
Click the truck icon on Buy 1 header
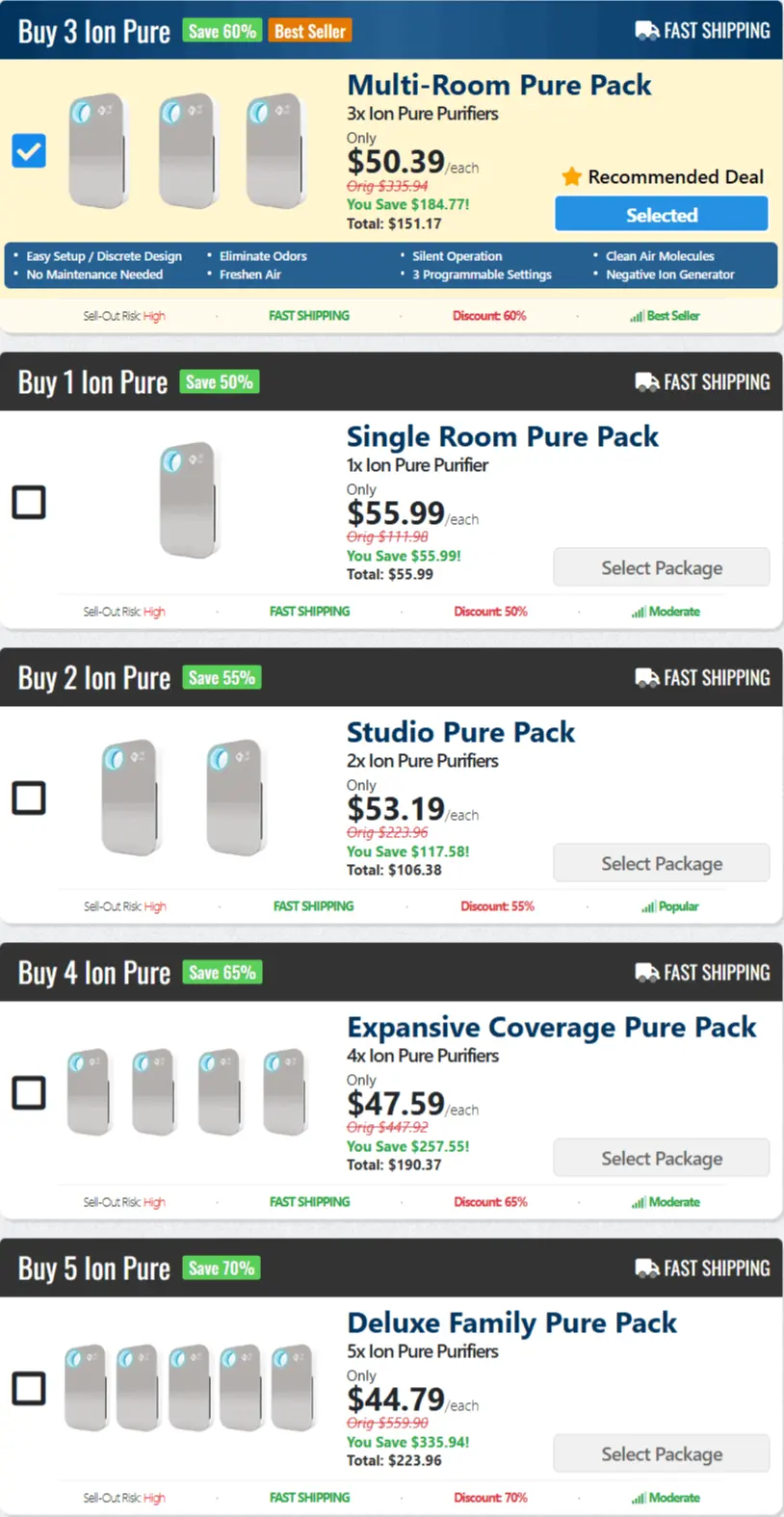click(x=645, y=381)
